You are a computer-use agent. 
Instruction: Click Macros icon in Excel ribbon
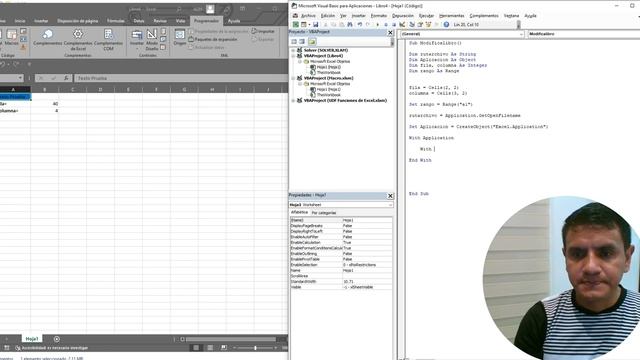pos(11,35)
